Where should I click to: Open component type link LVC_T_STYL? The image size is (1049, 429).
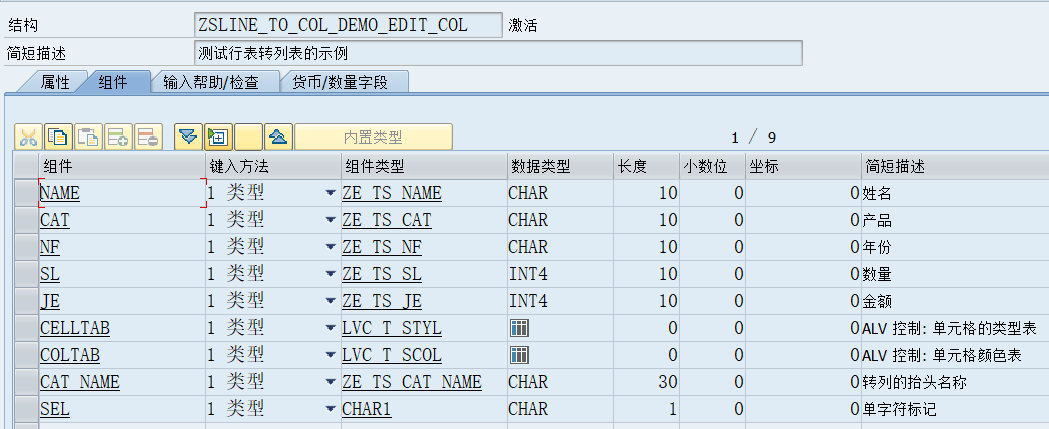pos(391,328)
